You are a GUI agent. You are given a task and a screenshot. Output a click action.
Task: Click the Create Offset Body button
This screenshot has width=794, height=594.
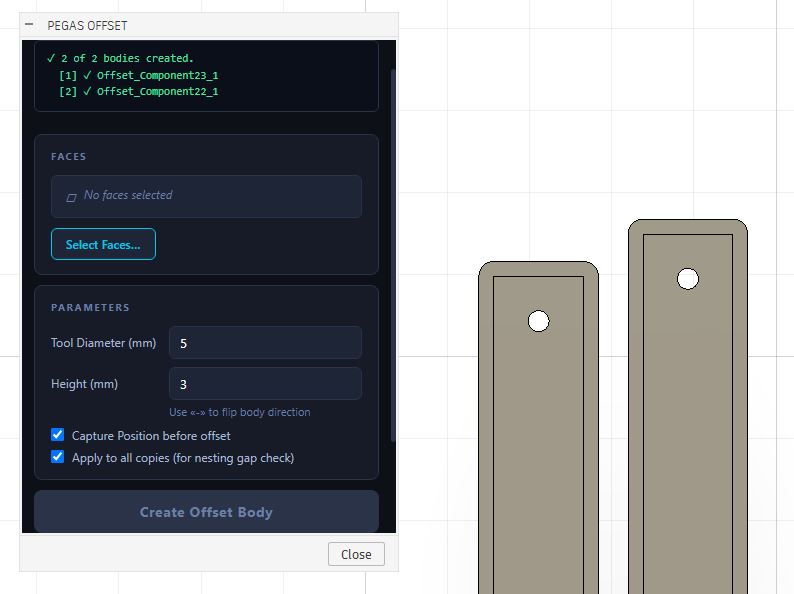[206, 511]
